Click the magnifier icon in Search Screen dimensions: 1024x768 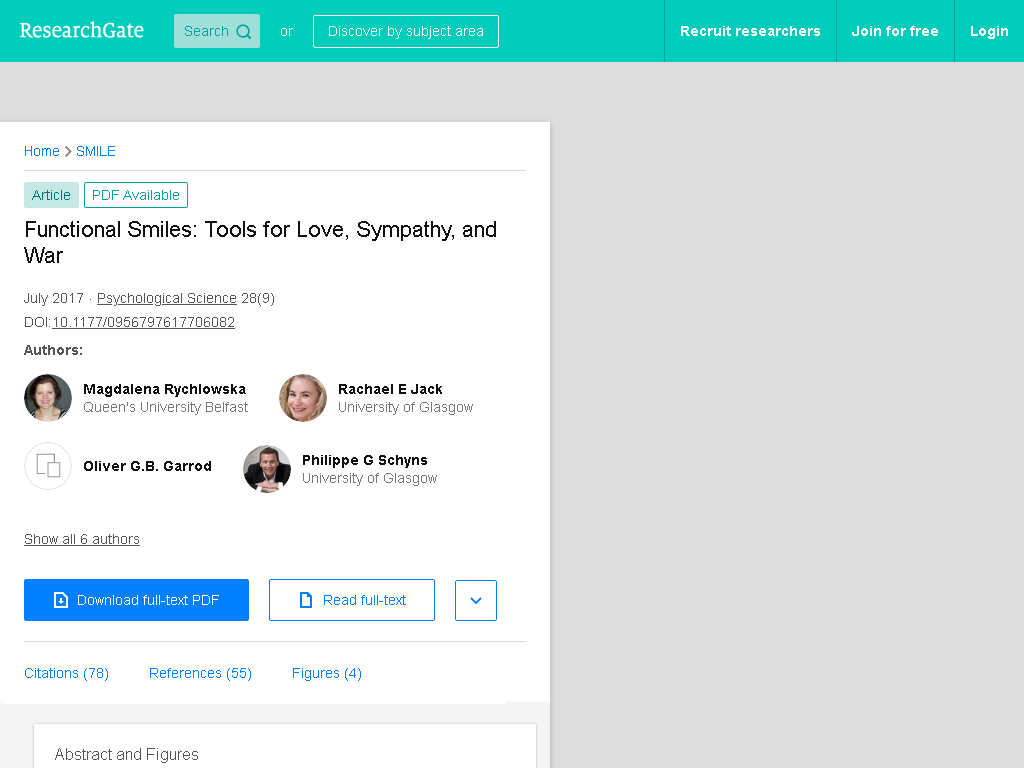pos(244,31)
